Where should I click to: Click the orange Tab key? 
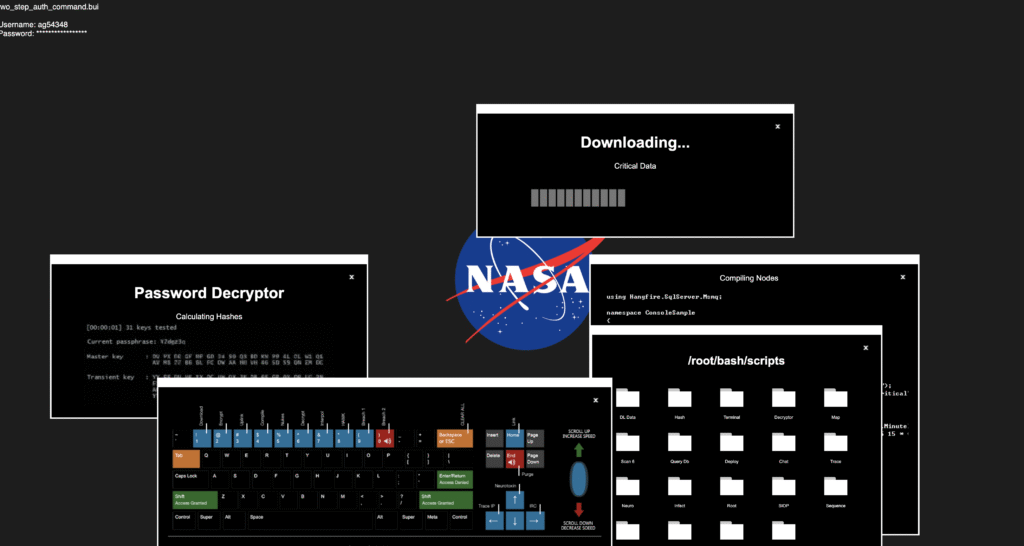pos(186,458)
